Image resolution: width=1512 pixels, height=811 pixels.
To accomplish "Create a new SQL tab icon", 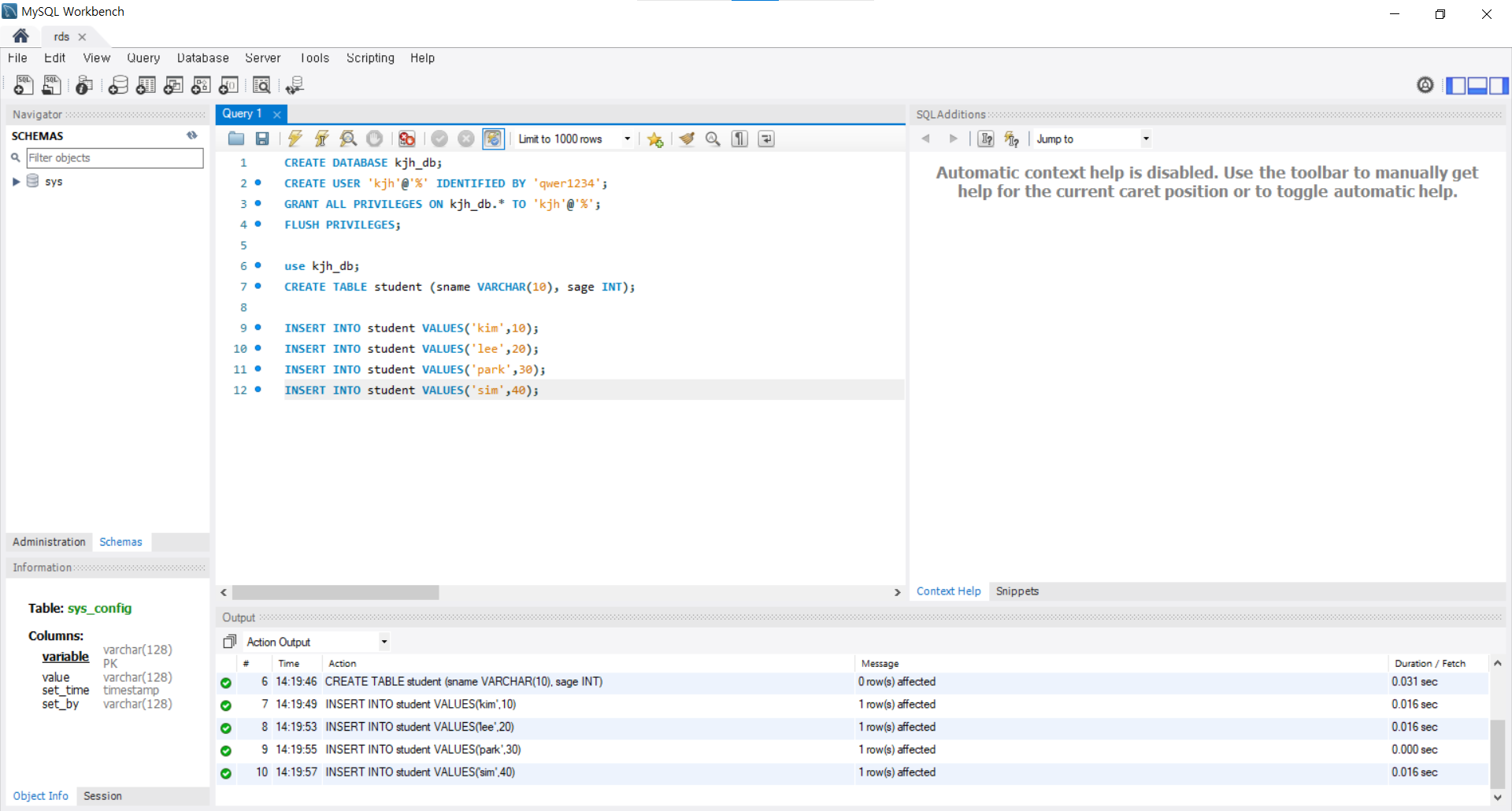I will click(24, 85).
